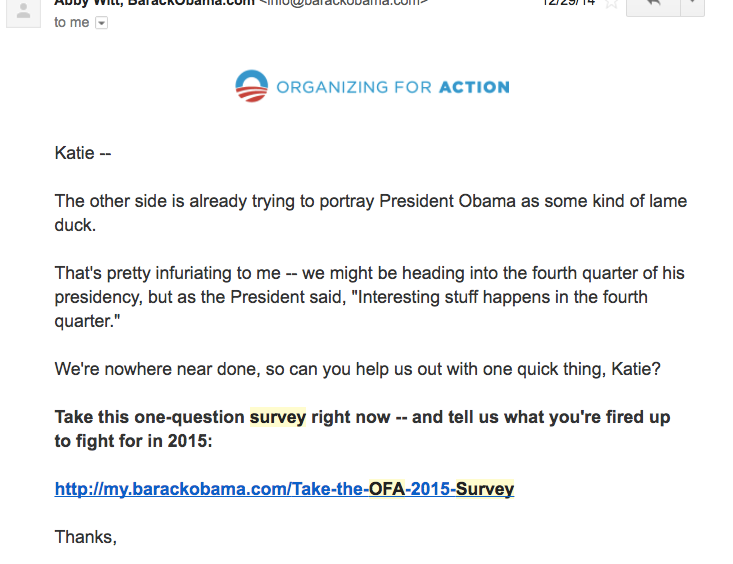Open the Take-the-OFA-2015-Survey link
This screenshot has width=733, height=564.
[284, 489]
